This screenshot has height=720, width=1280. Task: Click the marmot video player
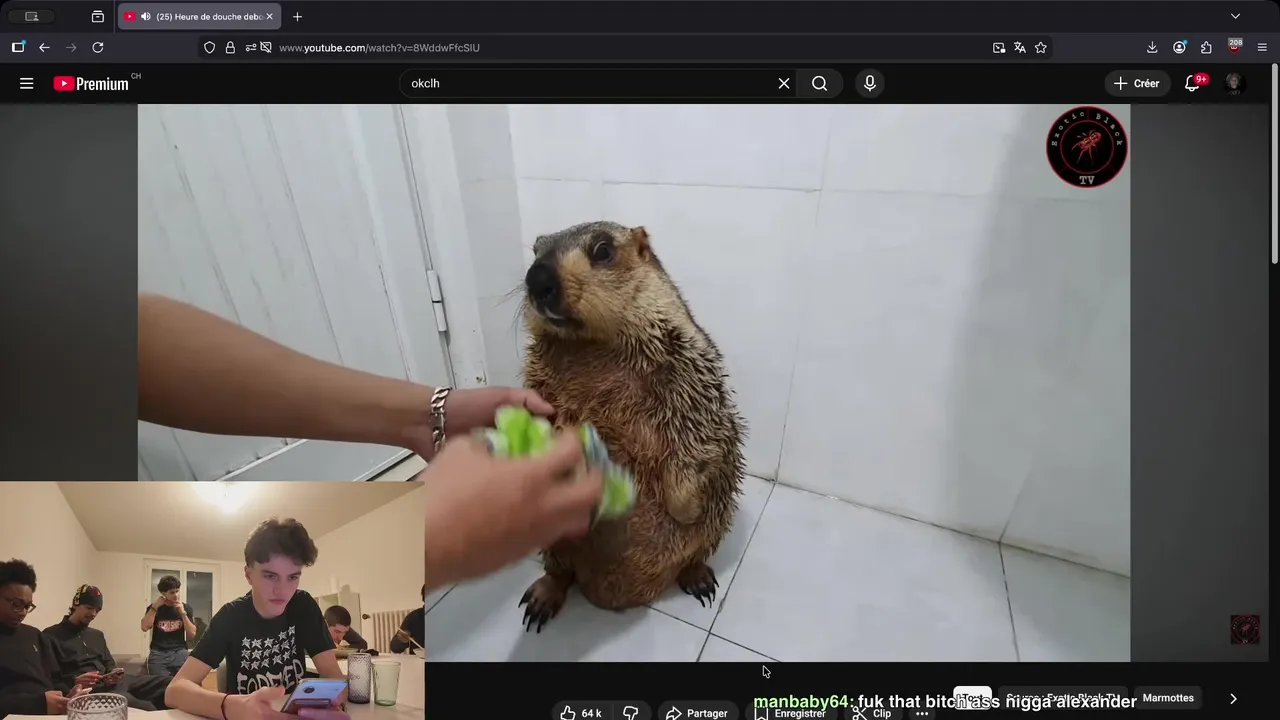pos(634,382)
